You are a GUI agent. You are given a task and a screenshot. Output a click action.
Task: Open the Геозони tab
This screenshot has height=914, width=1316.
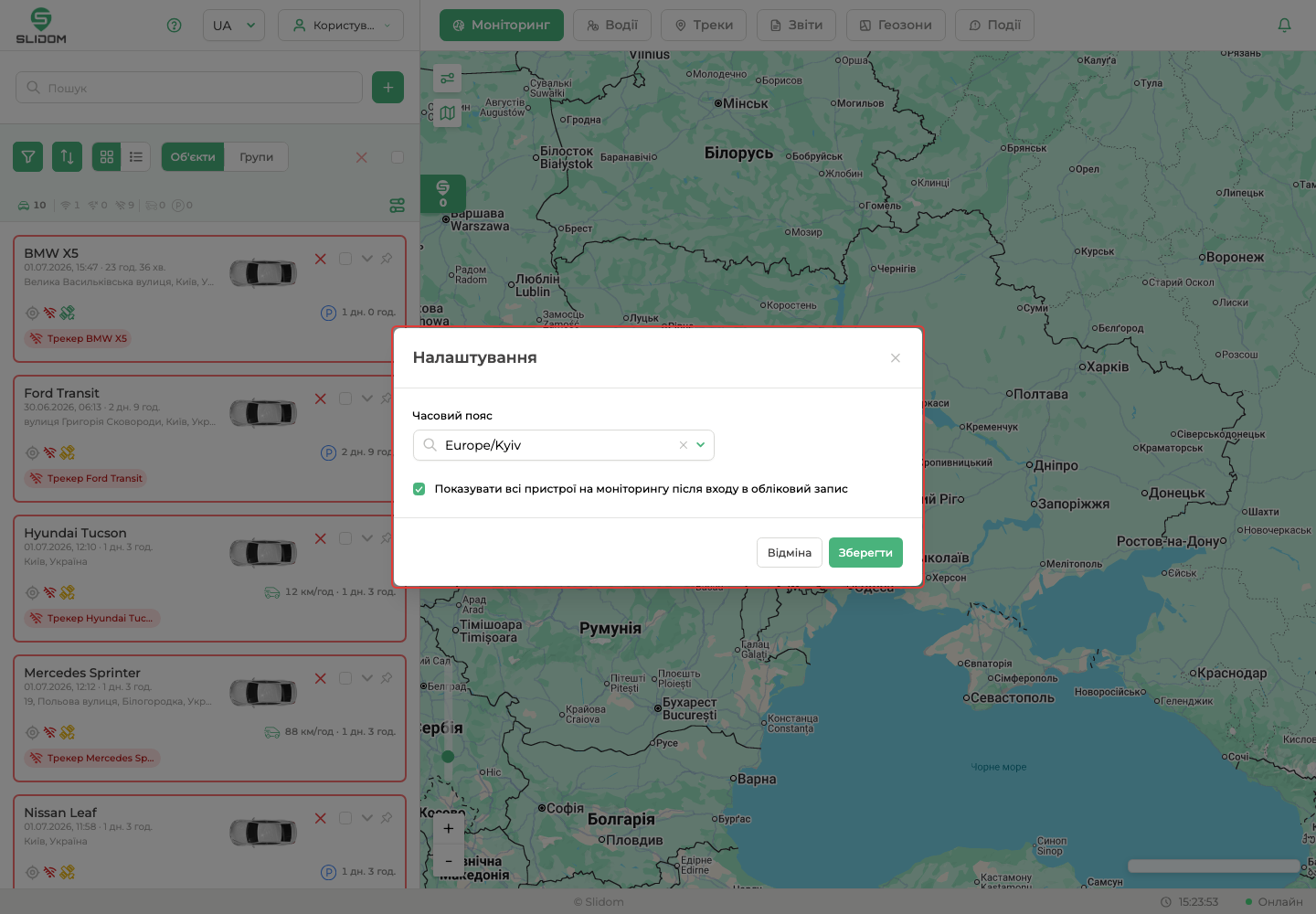pyautogui.click(x=896, y=26)
